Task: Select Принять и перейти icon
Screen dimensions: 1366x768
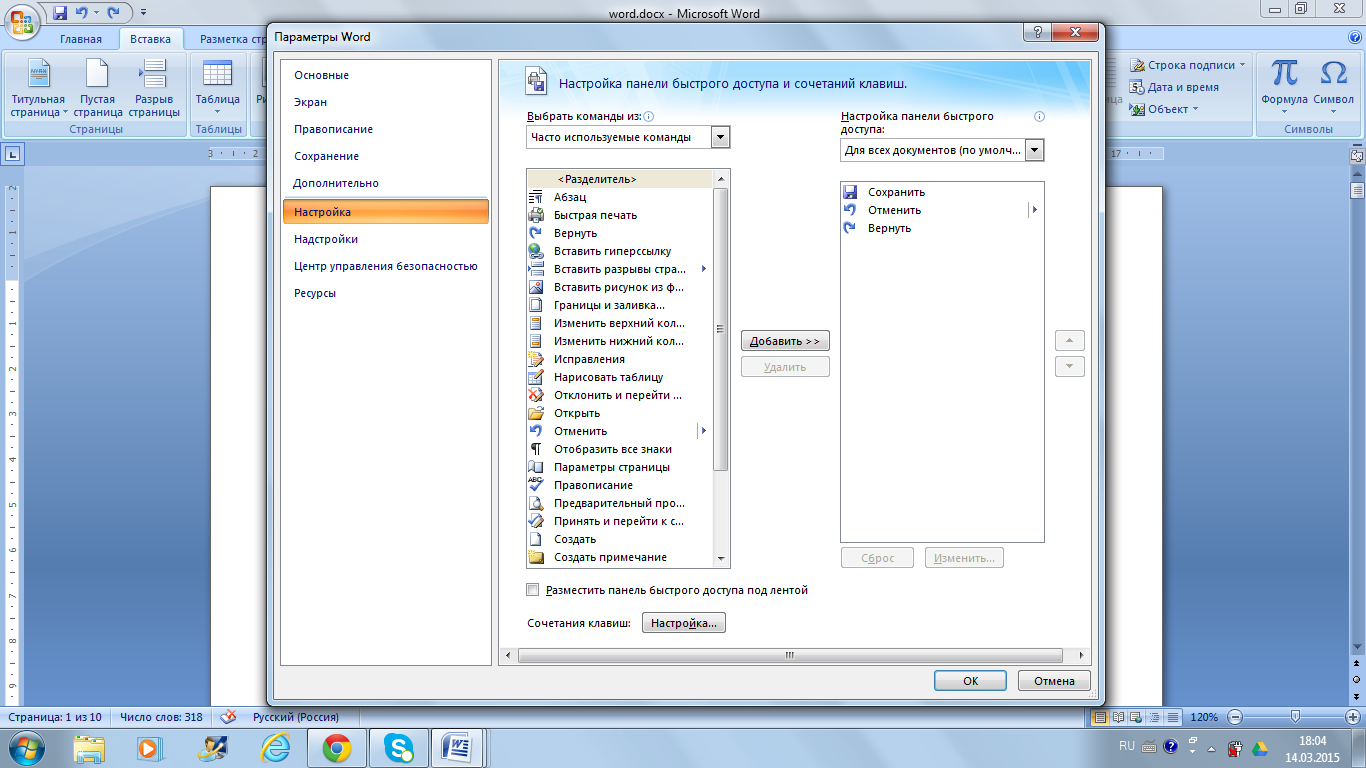Action: point(535,521)
